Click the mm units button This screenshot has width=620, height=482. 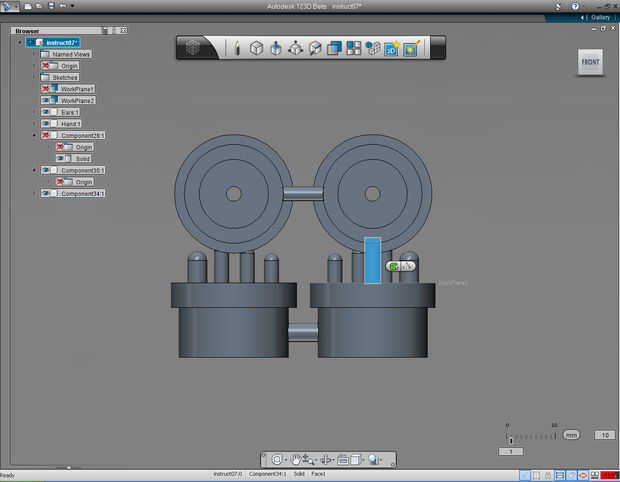coord(571,435)
